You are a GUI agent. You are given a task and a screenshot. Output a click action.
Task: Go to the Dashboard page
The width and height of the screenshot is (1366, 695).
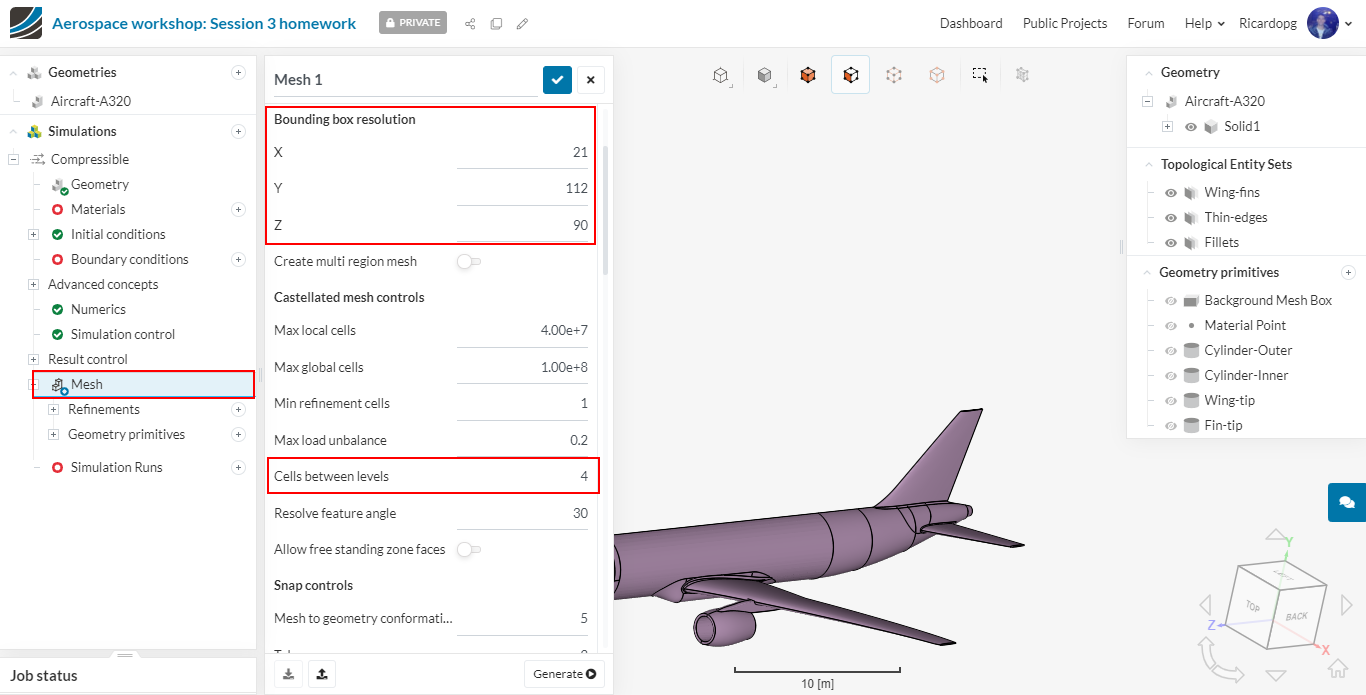tap(971, 23)
